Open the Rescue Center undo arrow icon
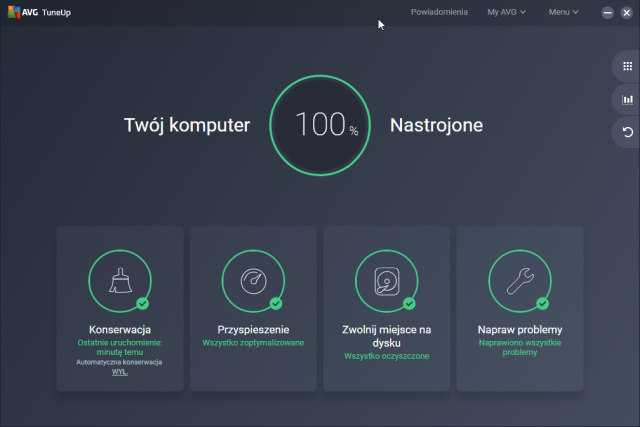Viewport: 640px width, 427px height. (628, 132)
